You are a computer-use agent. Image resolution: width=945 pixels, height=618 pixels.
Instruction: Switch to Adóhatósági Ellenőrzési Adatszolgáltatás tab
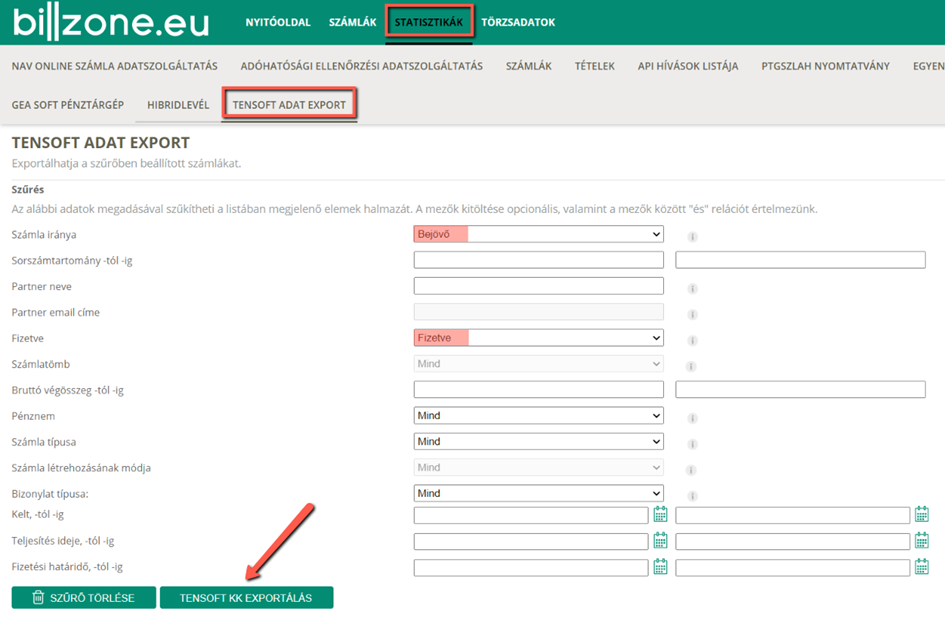click(362, 66)
